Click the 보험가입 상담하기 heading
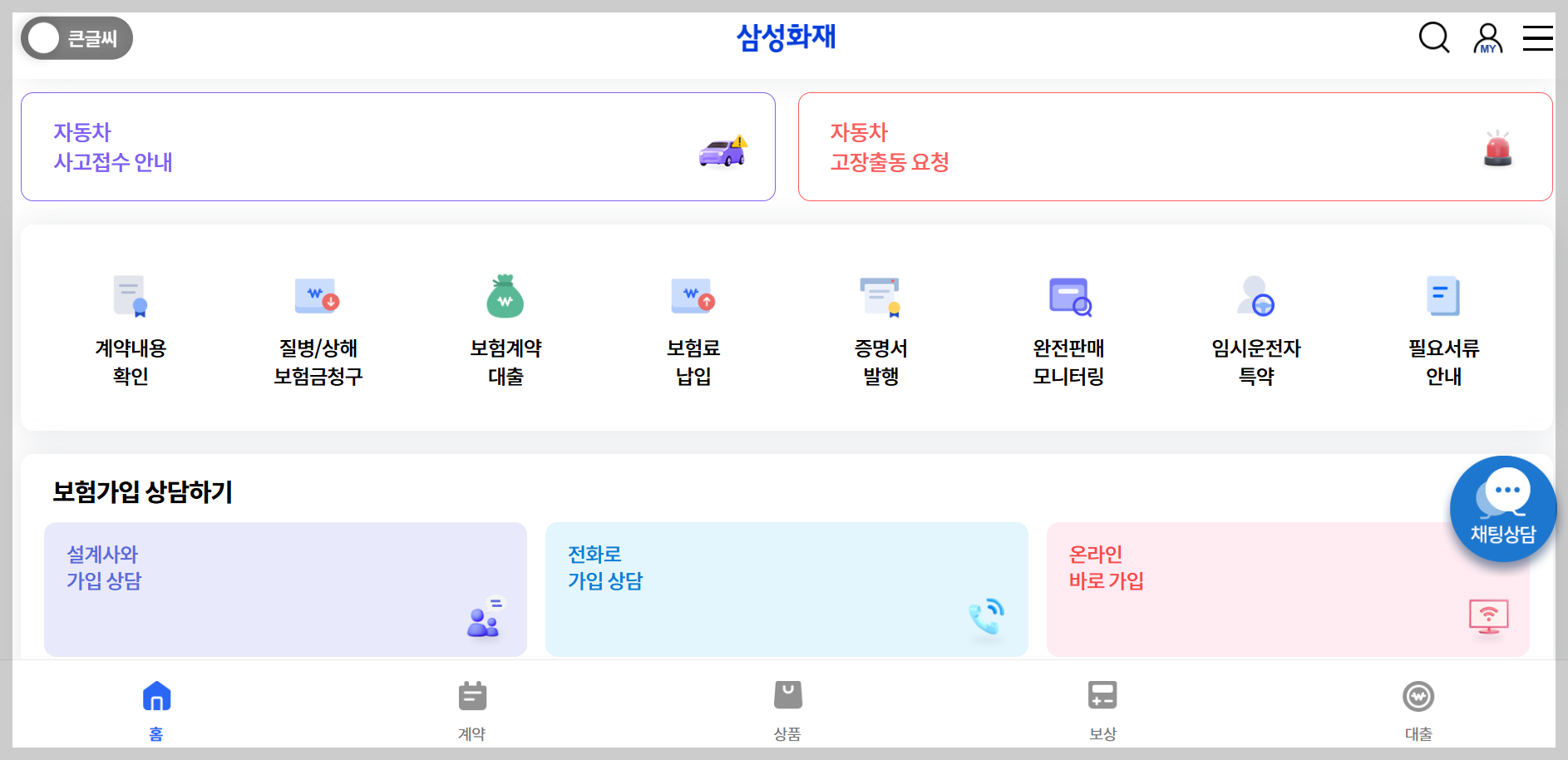Viewport: 1568px width, 760px height. coord(142,492)
